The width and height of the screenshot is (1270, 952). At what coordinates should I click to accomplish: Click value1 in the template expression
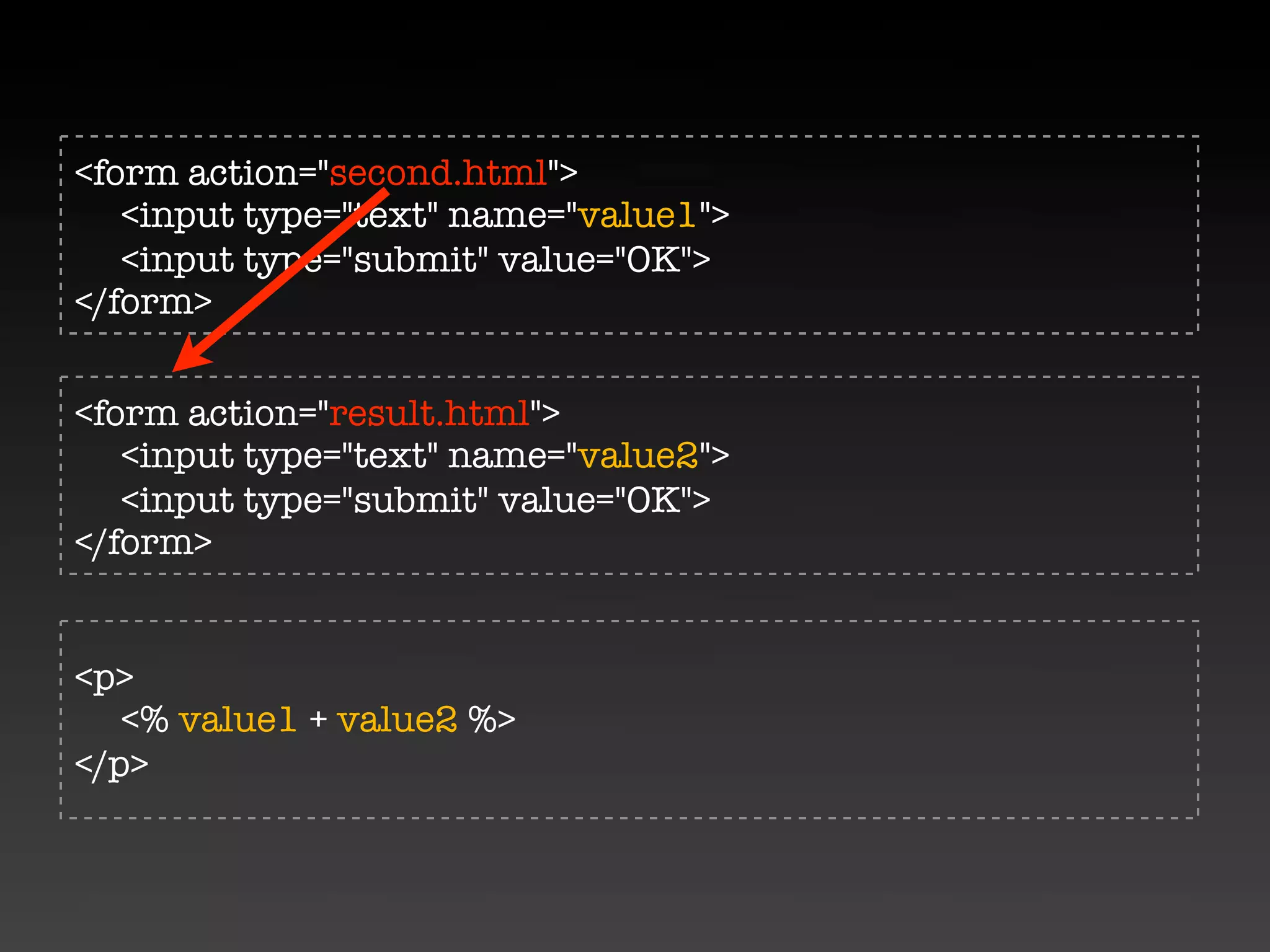(237, 720)
